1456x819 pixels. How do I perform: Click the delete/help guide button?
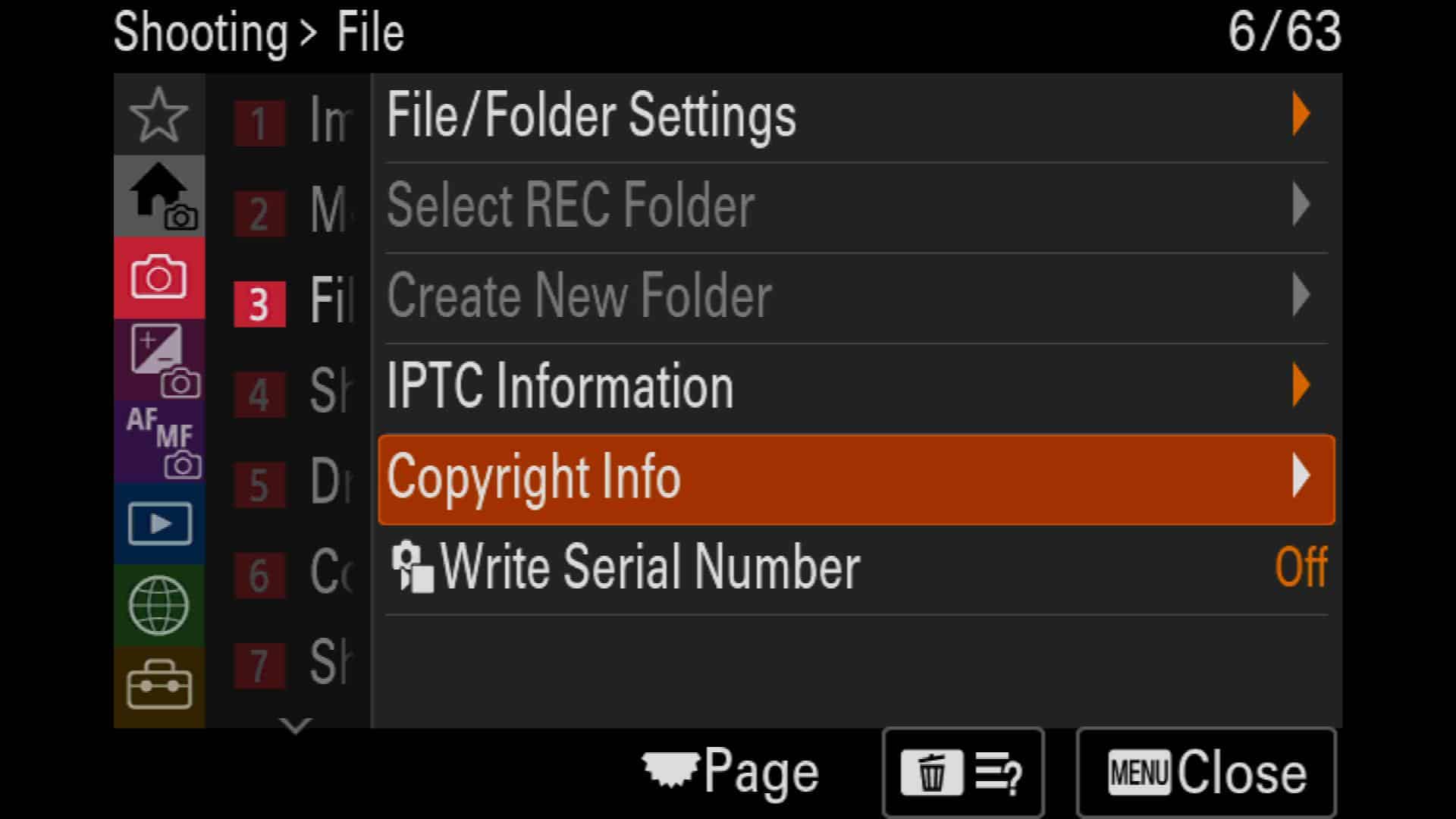coord(963,773)
